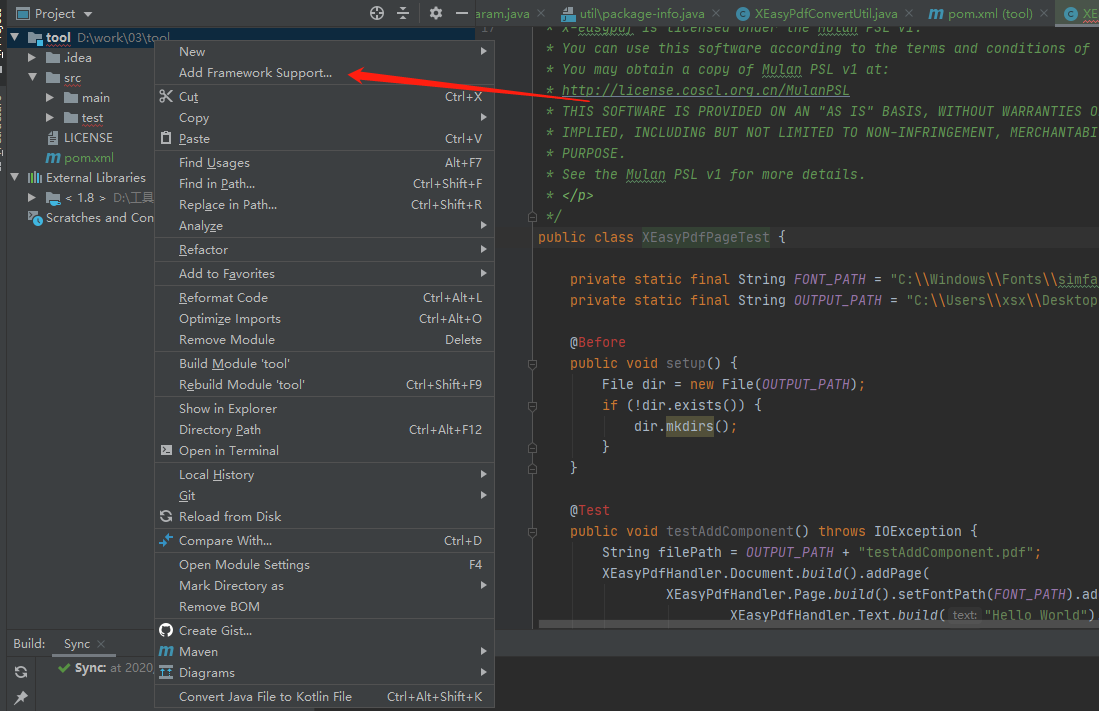Click the build resync icon
Viewport: 1099px width, 711px height.
point(21,672)
